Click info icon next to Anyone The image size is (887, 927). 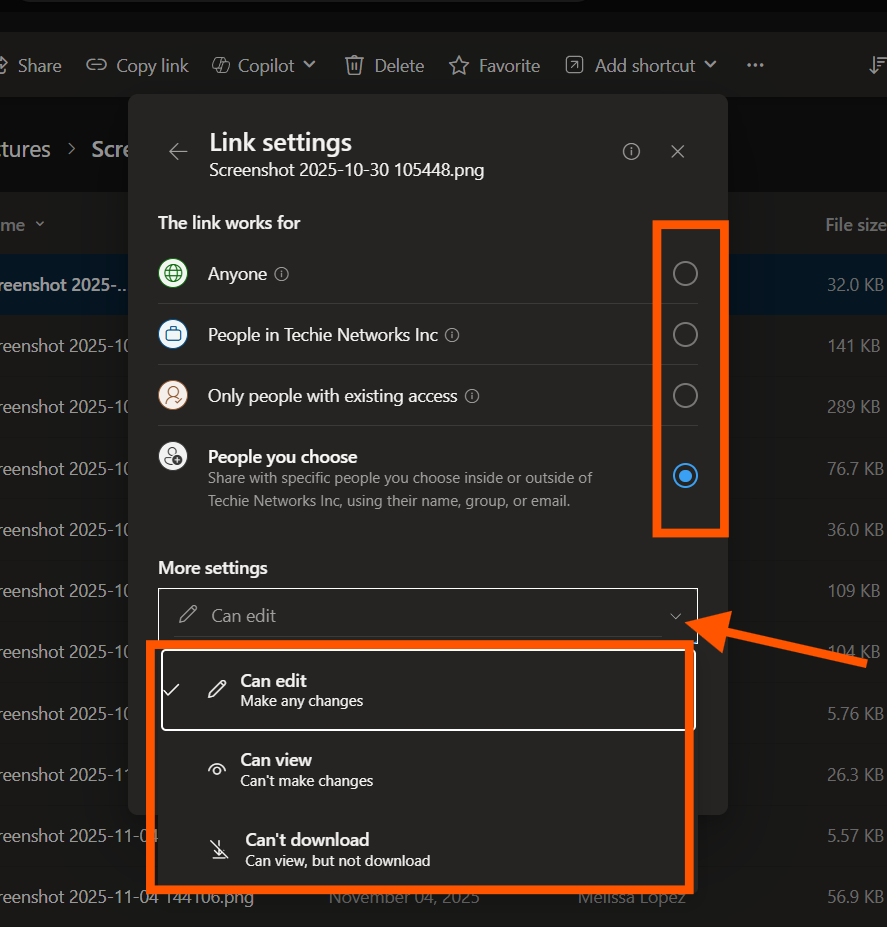point(282,274)
